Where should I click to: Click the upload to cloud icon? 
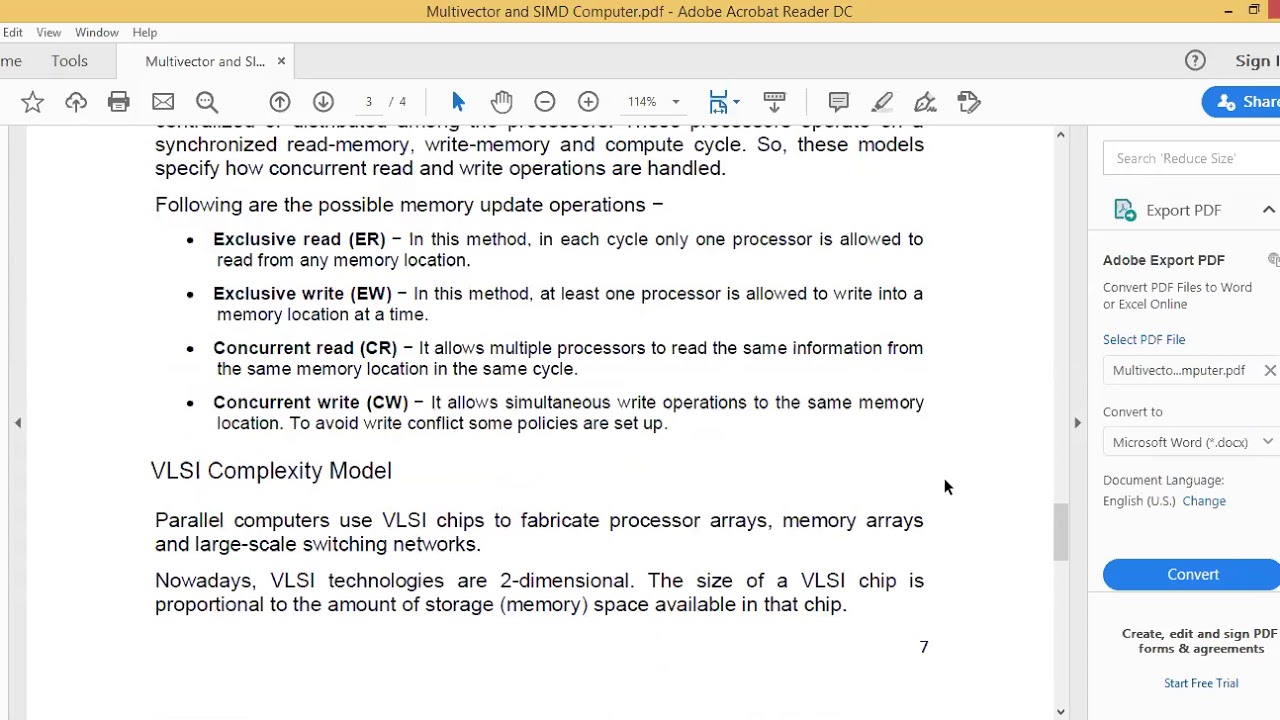76,102
